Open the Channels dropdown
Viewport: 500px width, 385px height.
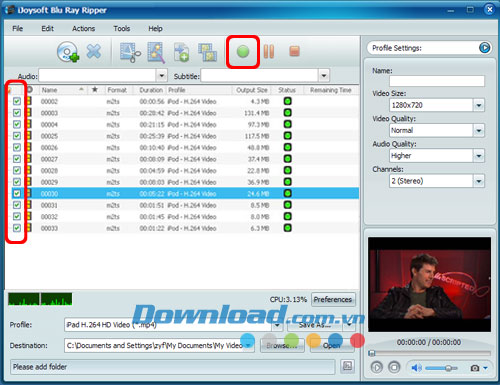click(x=479, y=181)
